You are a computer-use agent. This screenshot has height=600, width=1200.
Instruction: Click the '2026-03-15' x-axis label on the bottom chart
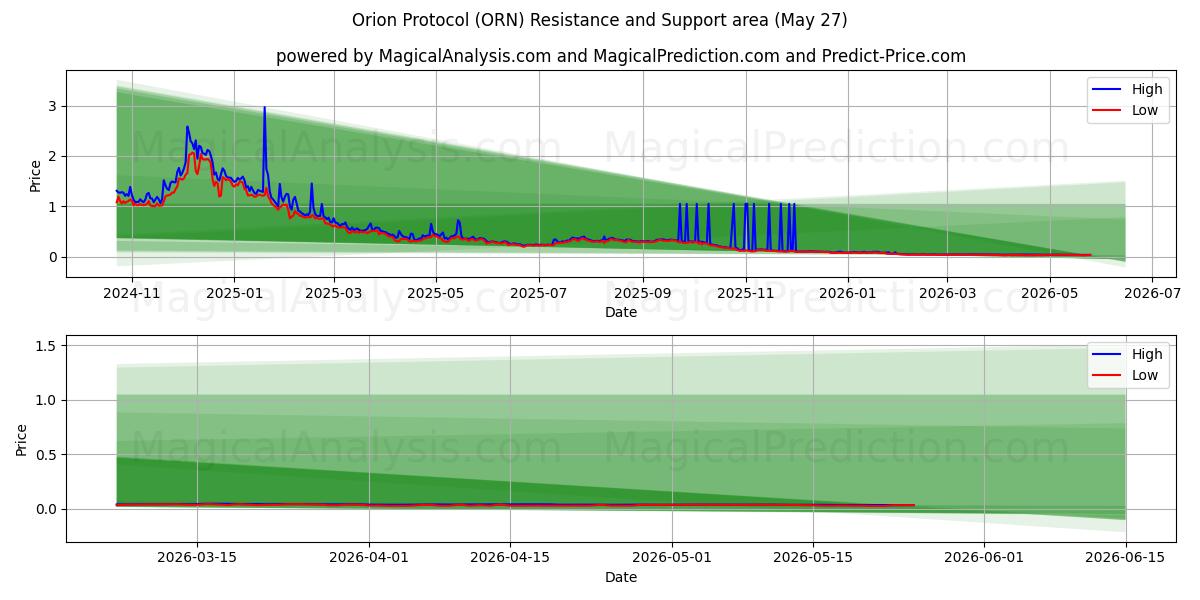click(197, 558)
